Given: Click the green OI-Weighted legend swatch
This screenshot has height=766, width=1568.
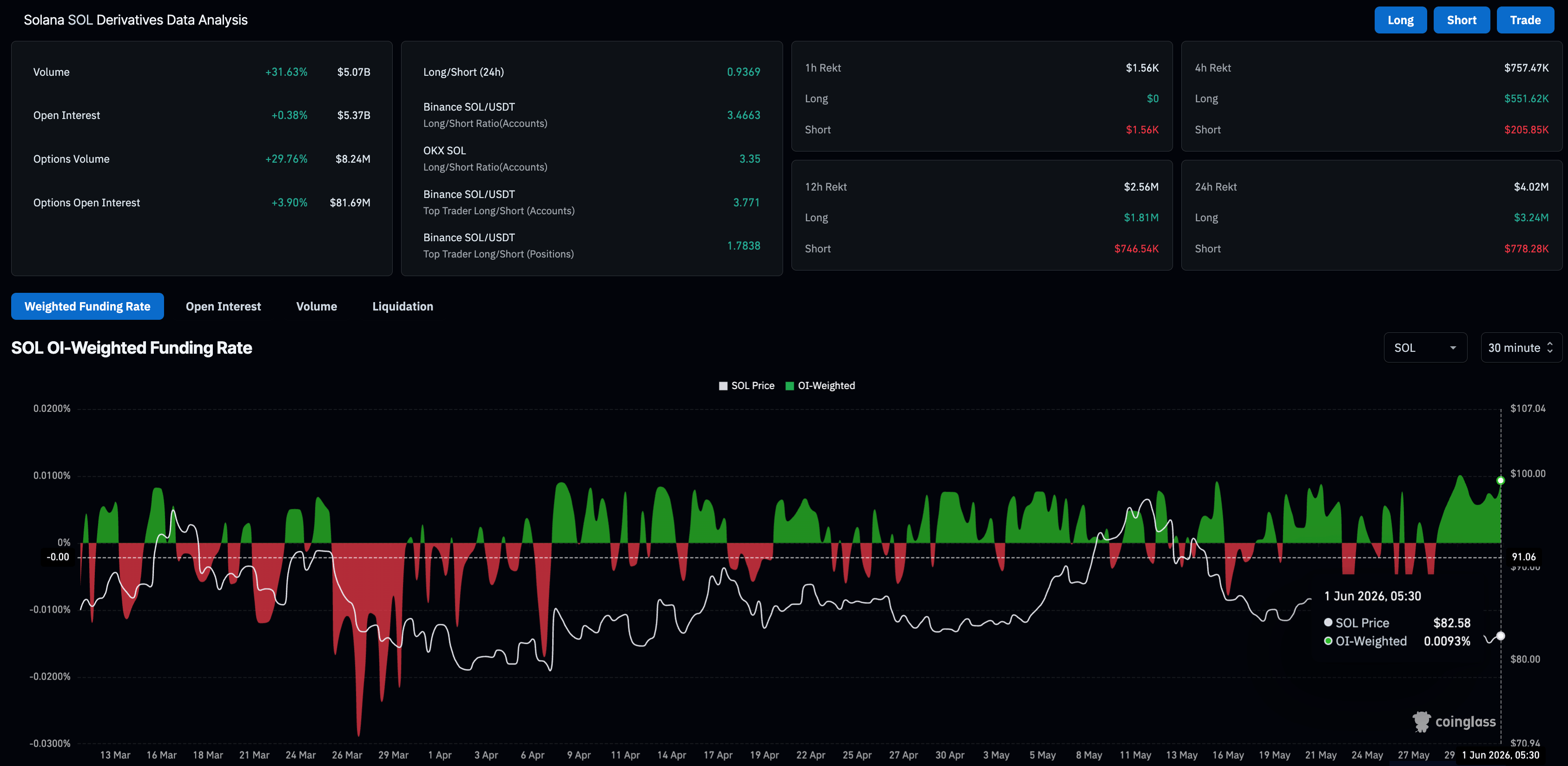Looking at the screenshot, I should [790, 386].
